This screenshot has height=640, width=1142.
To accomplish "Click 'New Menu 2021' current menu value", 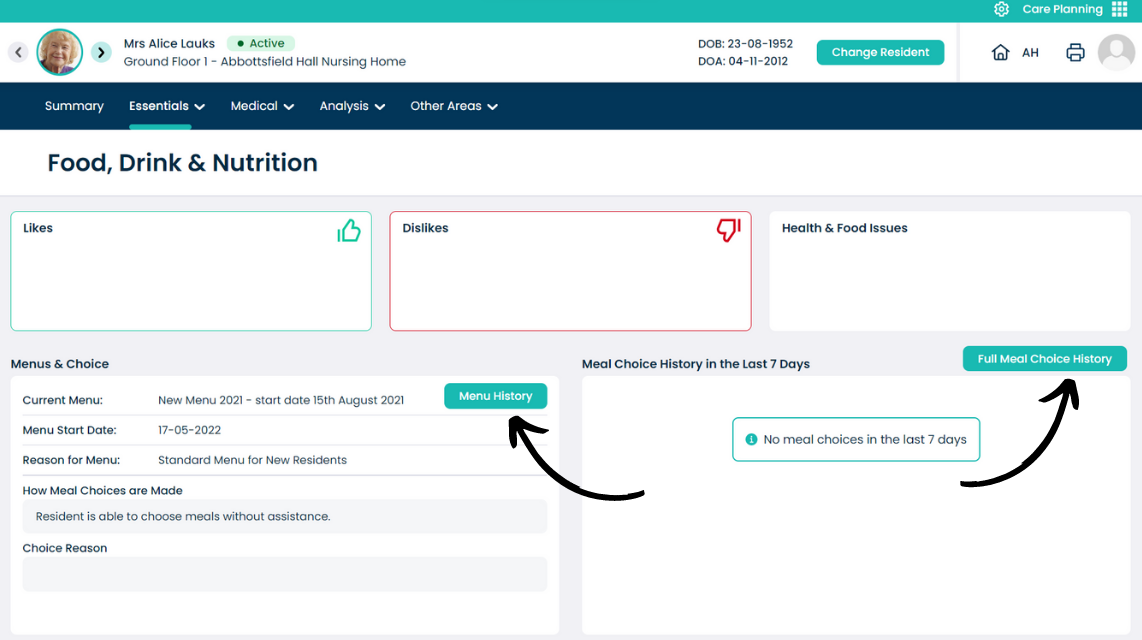I will 281,400.
